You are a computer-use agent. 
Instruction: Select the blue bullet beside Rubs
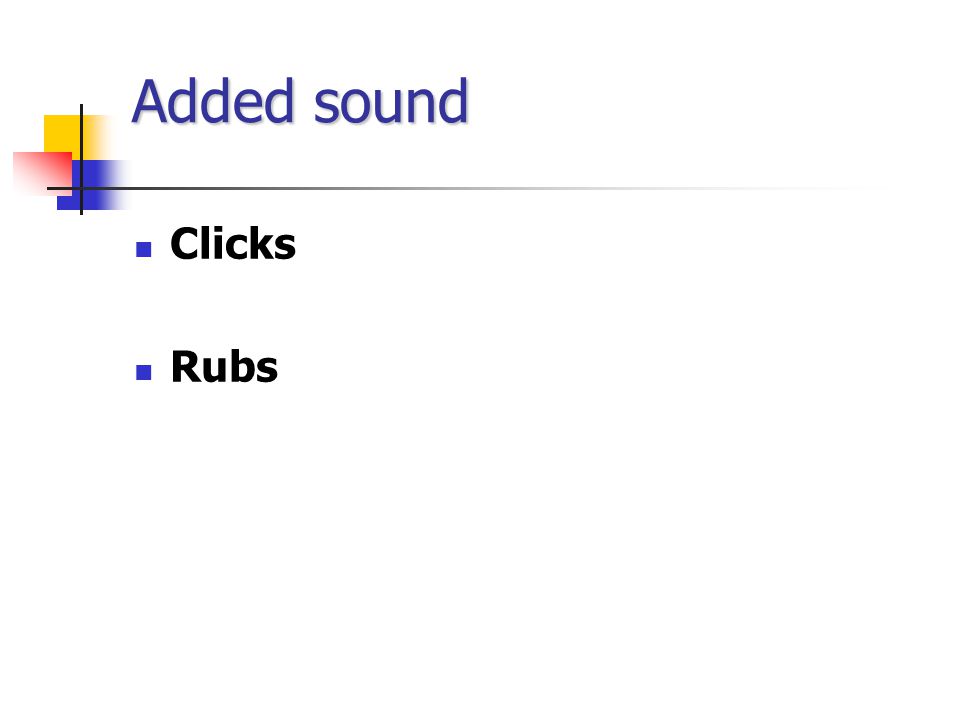coord(143,372)
